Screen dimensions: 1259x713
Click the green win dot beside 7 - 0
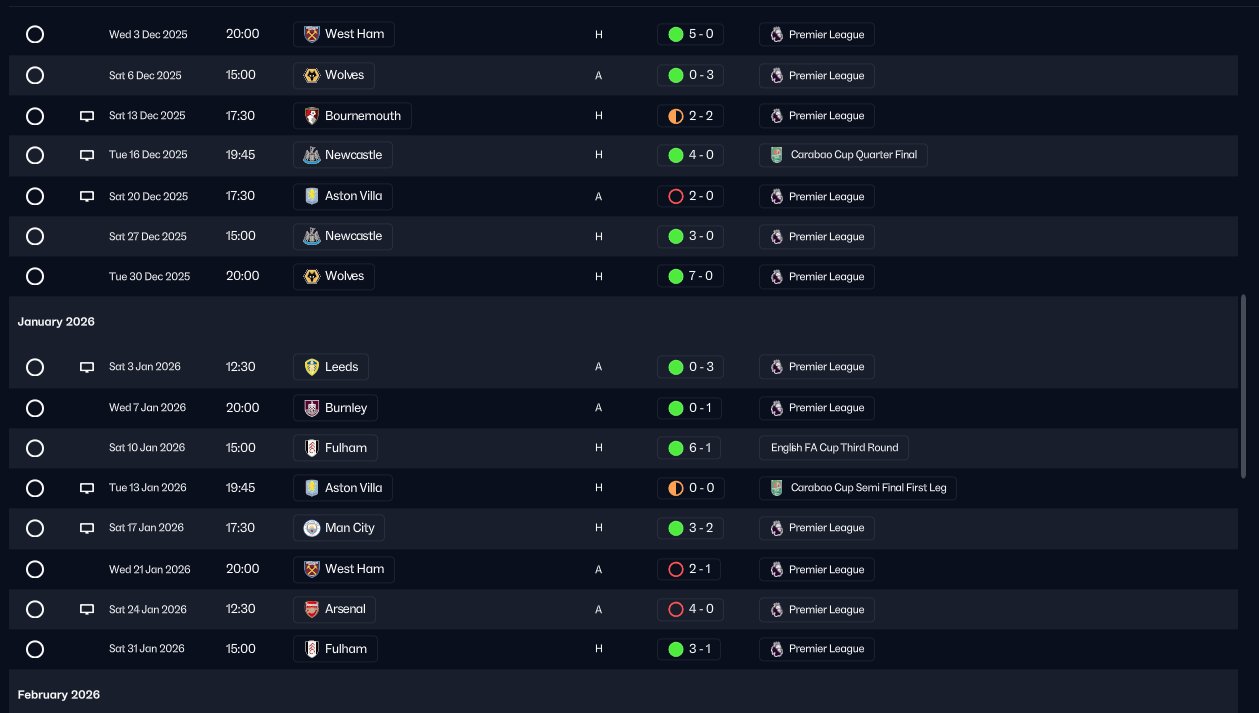pos(675,276)
